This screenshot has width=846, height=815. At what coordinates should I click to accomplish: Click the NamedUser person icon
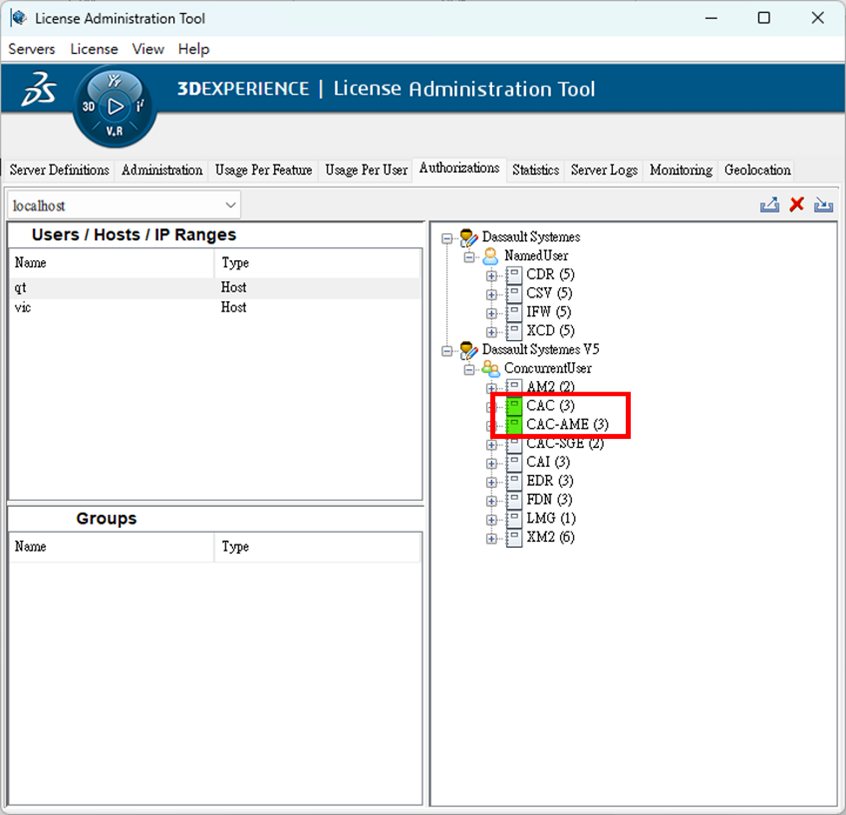pyautogui.click(x=490, y=256)
